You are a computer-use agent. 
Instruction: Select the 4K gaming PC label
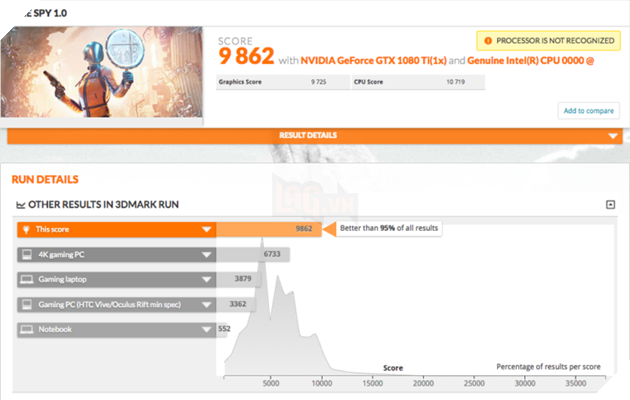[61, 255]
